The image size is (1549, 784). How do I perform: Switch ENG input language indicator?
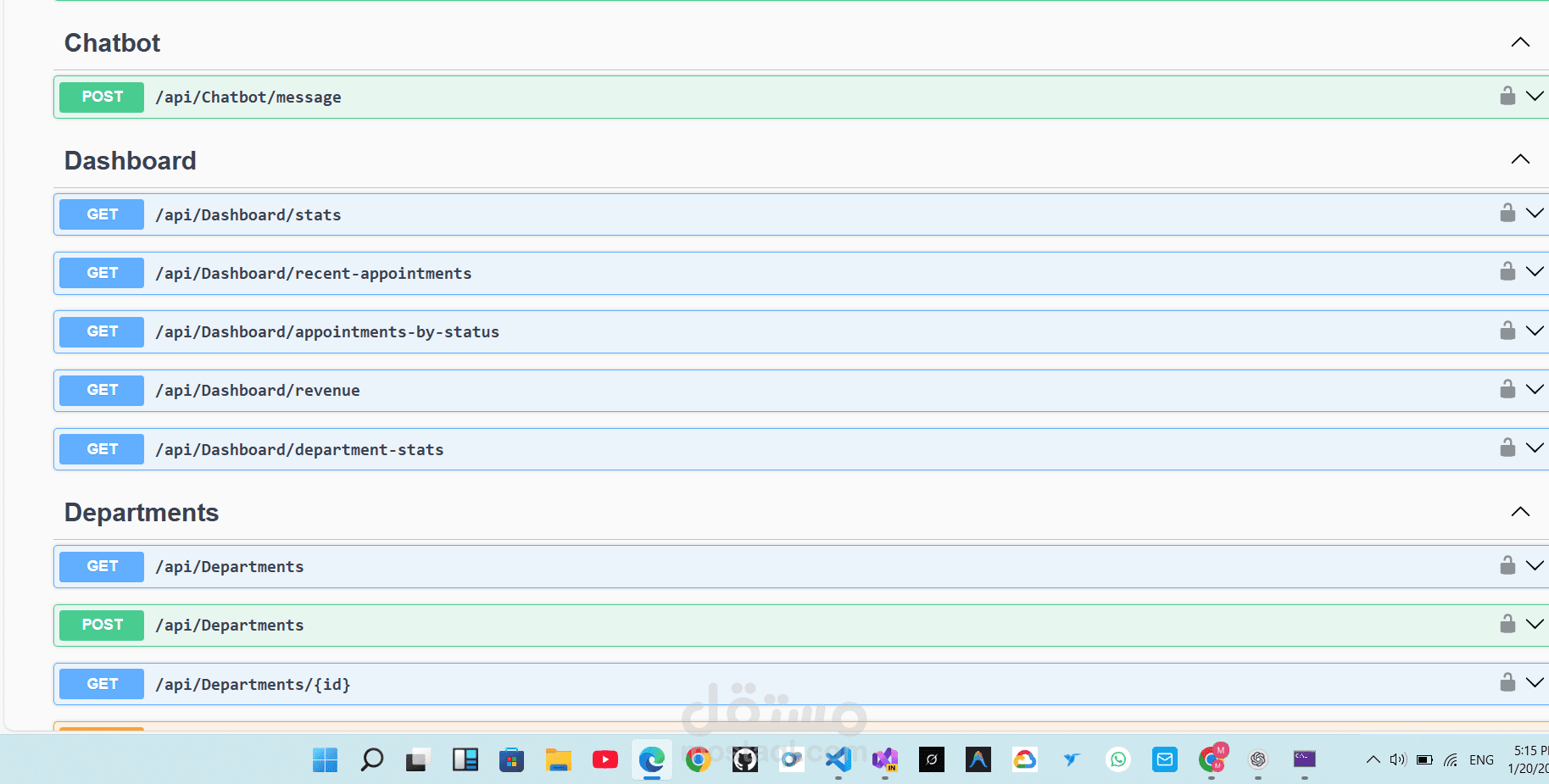click(1482, 759)
